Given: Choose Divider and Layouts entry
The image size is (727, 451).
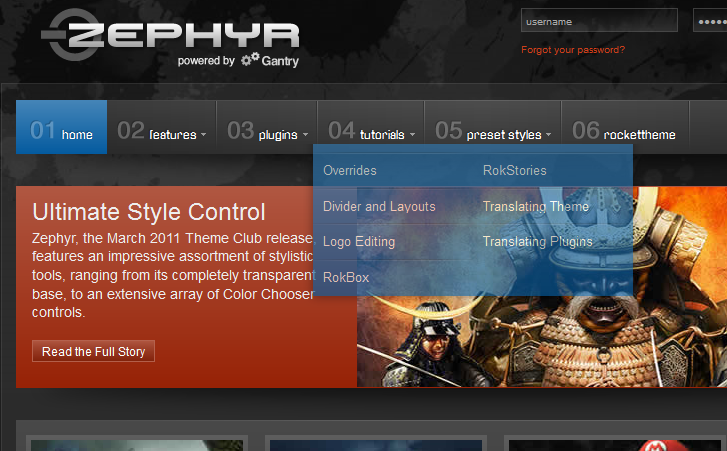Looking at the screenshot, I should point(379,207).
